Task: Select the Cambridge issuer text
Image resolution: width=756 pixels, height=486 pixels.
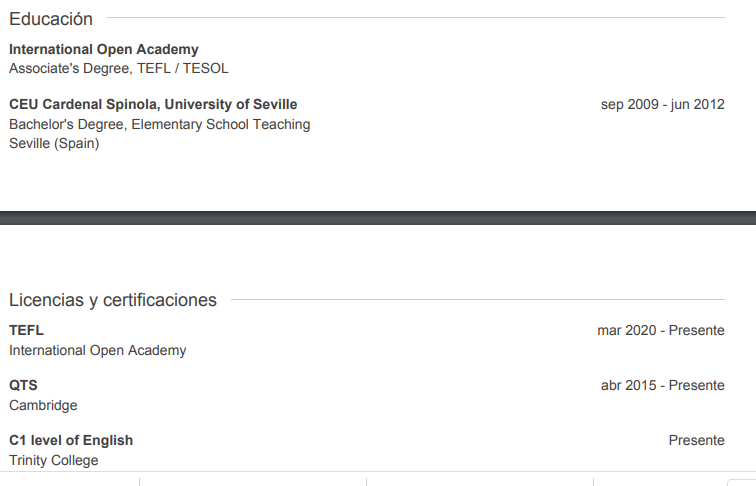Action: 43,405
